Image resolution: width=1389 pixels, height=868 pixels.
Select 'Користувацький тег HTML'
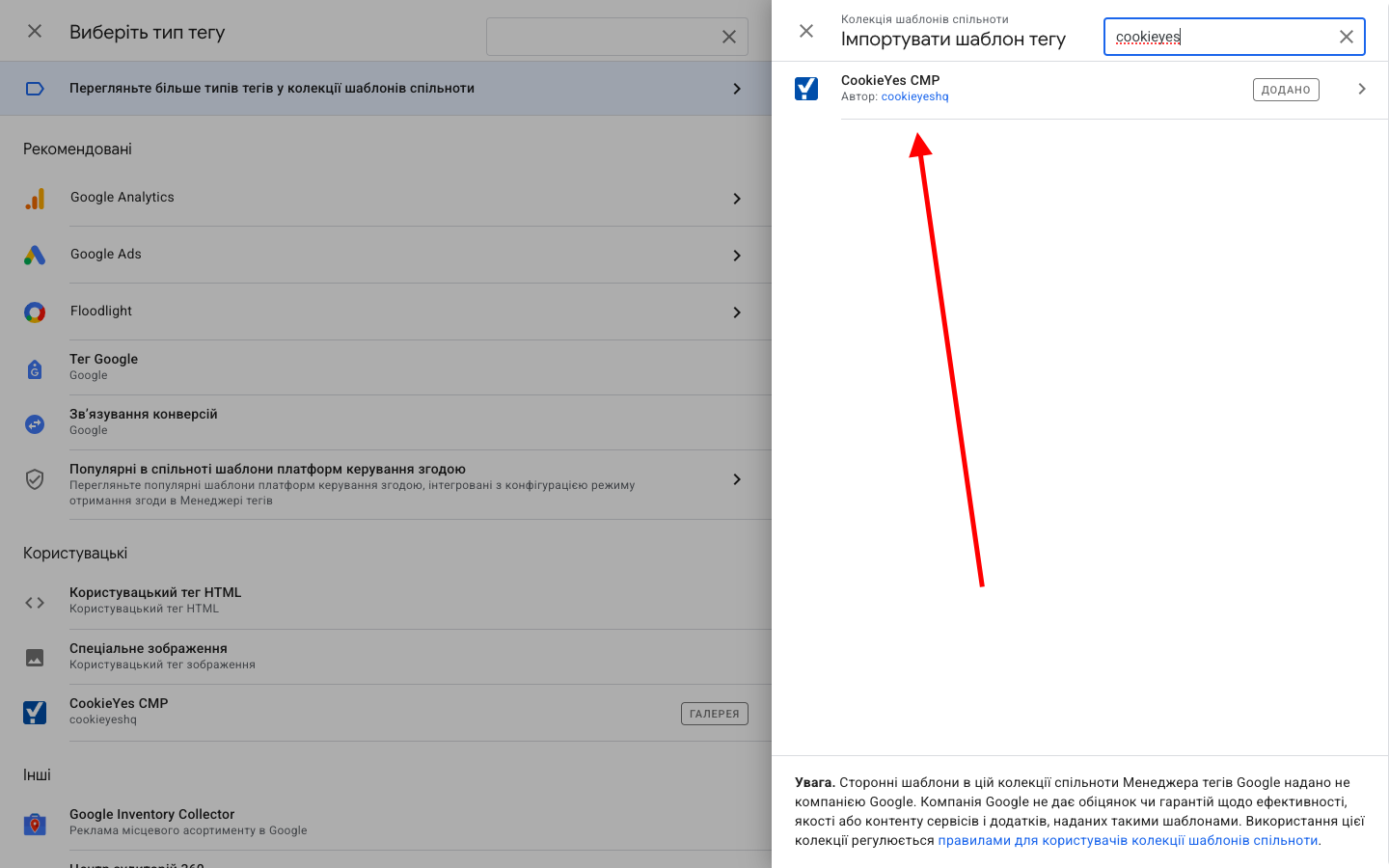point(386,601)
